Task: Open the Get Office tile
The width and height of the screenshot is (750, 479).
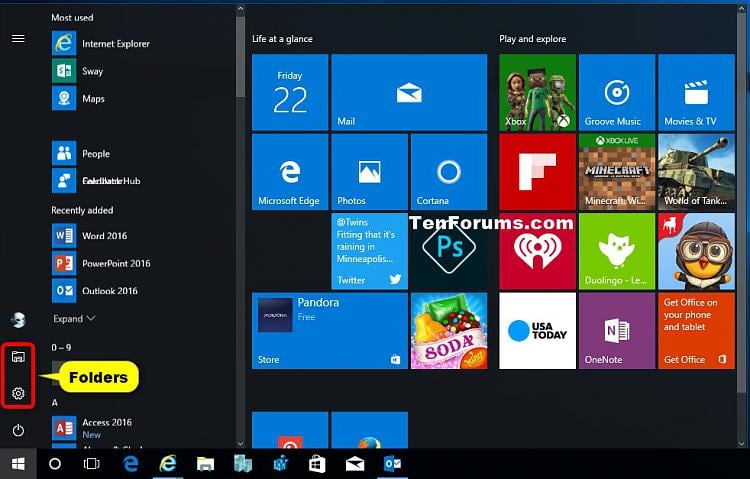Action: [696, 331]
